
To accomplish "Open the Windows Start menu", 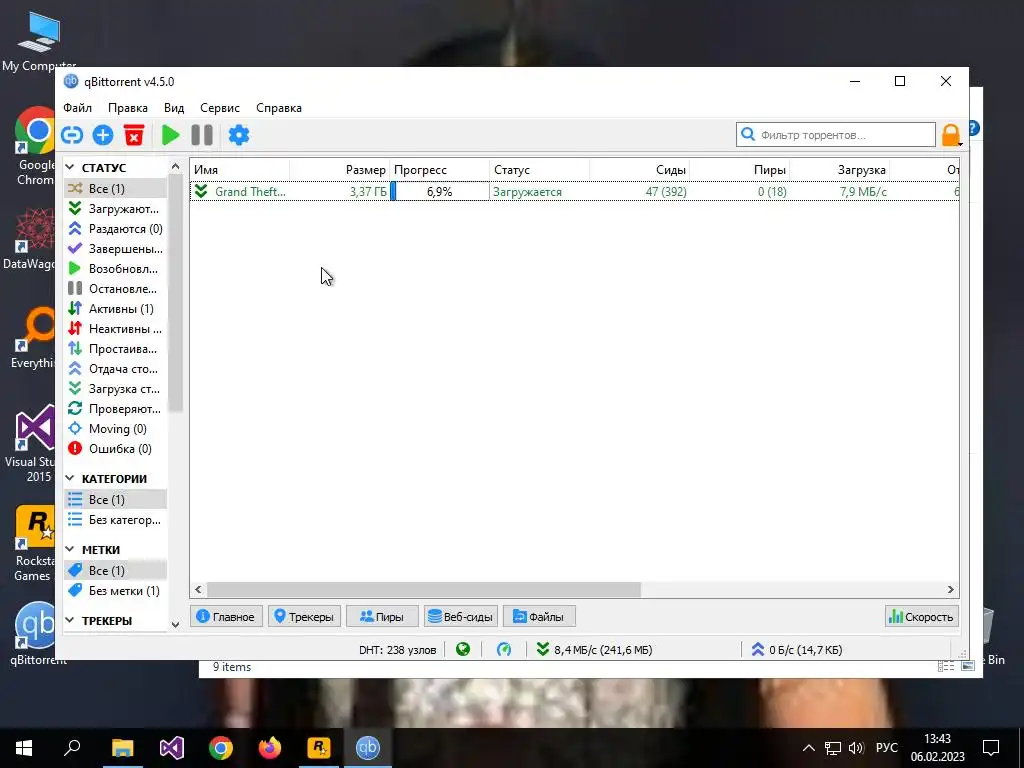I will pos(24,748).
